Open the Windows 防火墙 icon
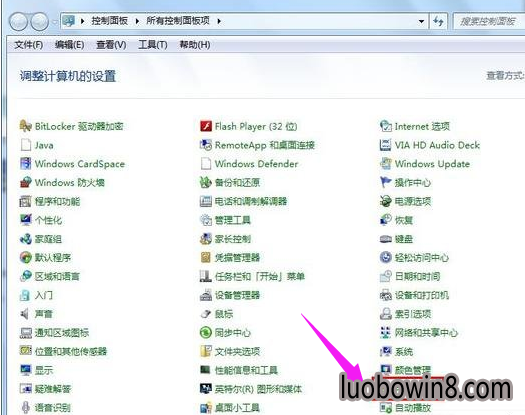The image size is (525, 415). coord(26,183)
